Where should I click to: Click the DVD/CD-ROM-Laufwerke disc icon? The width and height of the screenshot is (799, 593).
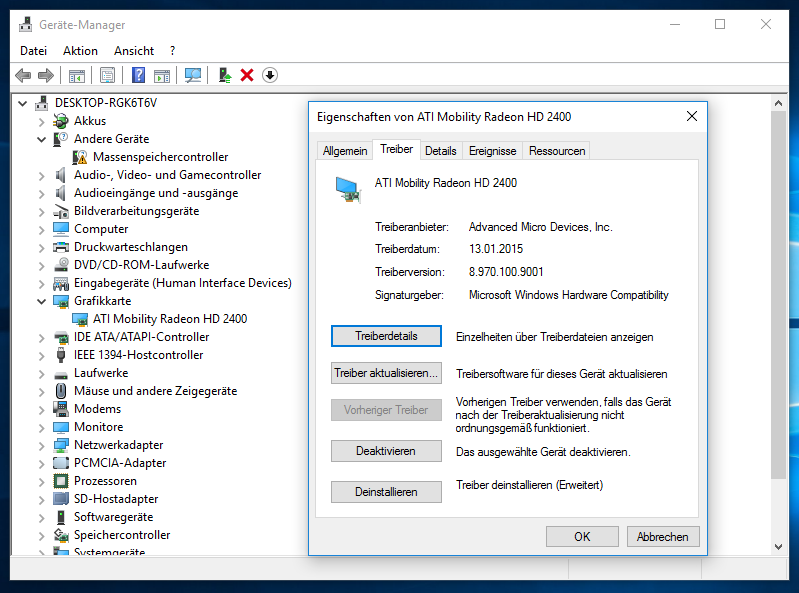(x=61, y=265)
